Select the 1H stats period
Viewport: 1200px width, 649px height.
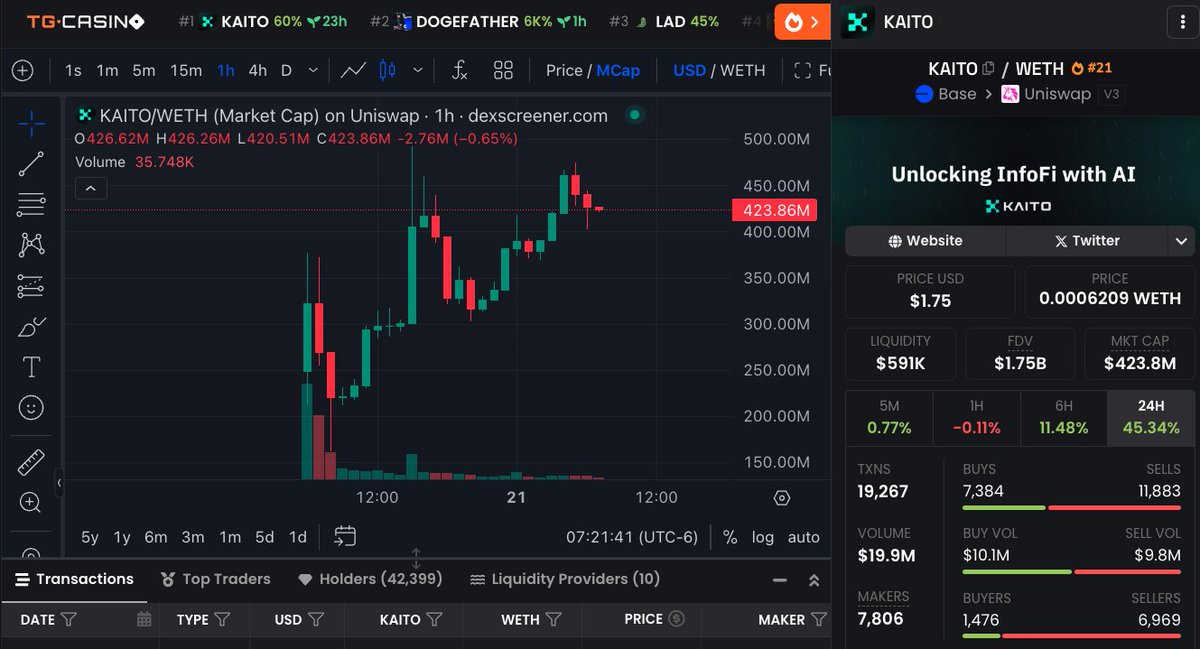(x=976, y=417)
